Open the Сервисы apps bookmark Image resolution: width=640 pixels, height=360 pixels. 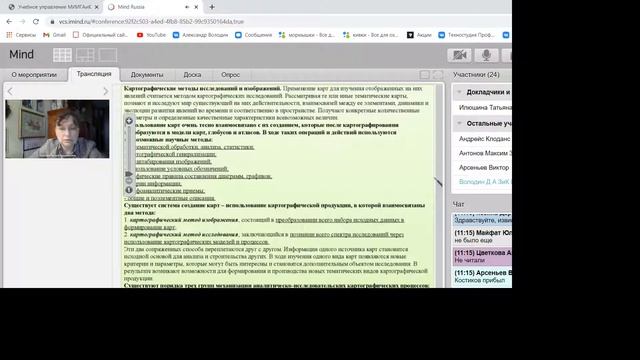pyautogui.click(x=21, y=35)
